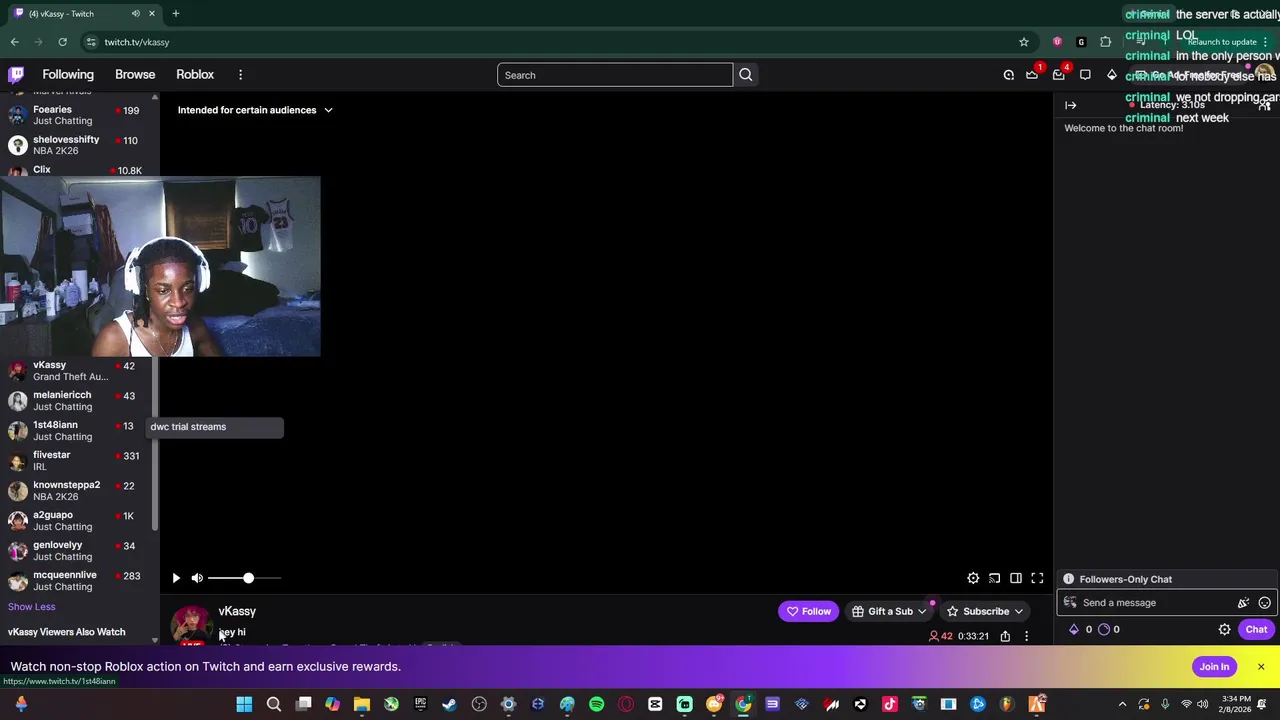Play the paused stream
1280x720 pixels.
pos(176,578)
